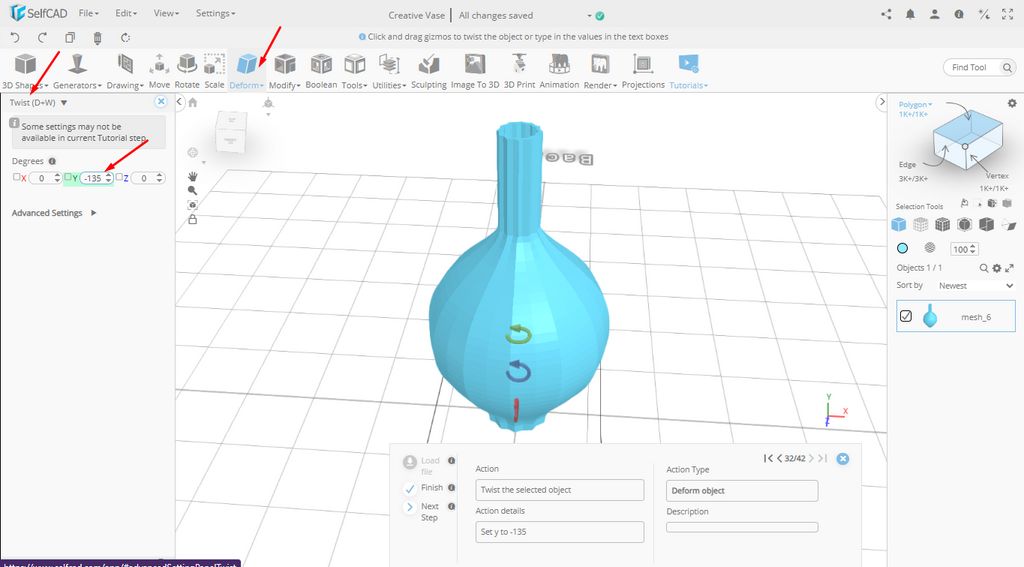
Task: Click the share icon in header
Action: [x=886, y=14]
